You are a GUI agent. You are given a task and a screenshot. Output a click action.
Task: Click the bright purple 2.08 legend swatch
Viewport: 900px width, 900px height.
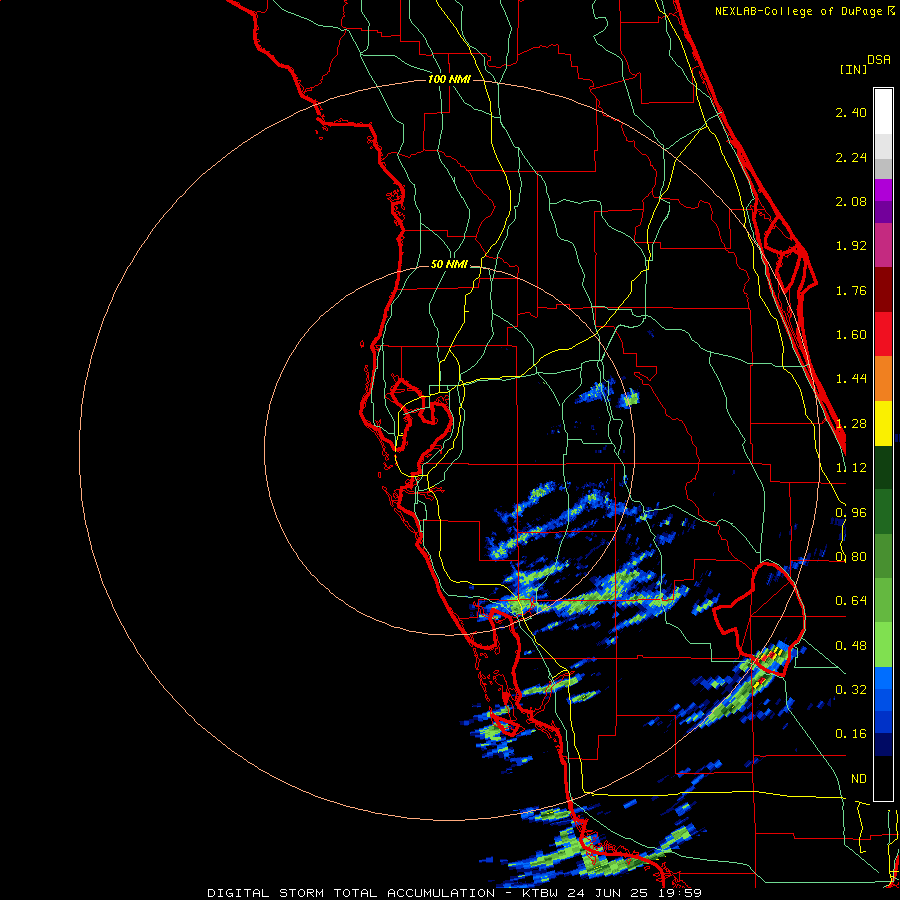tap(883, 190)
